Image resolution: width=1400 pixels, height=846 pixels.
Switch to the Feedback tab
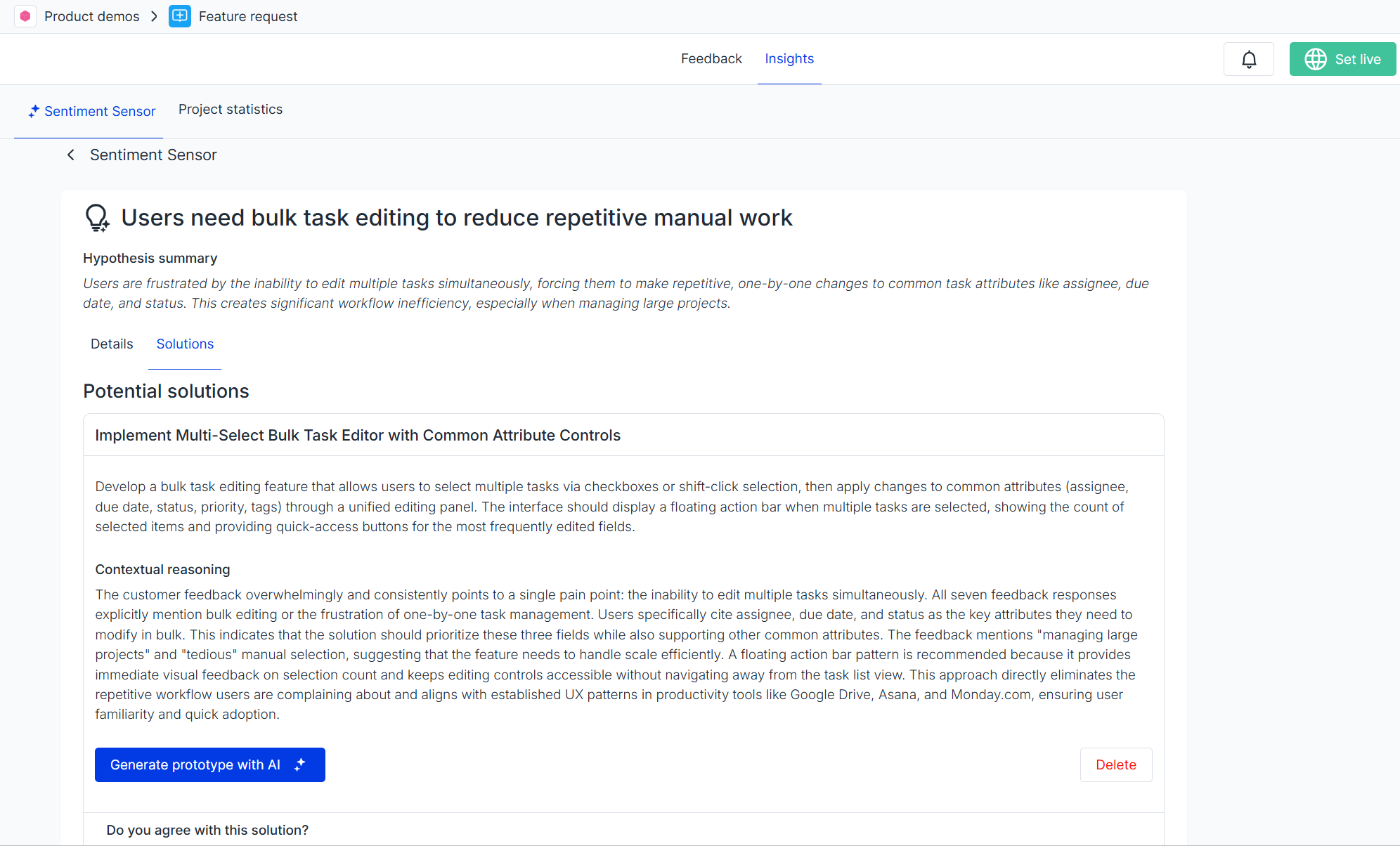coord(711,58)
